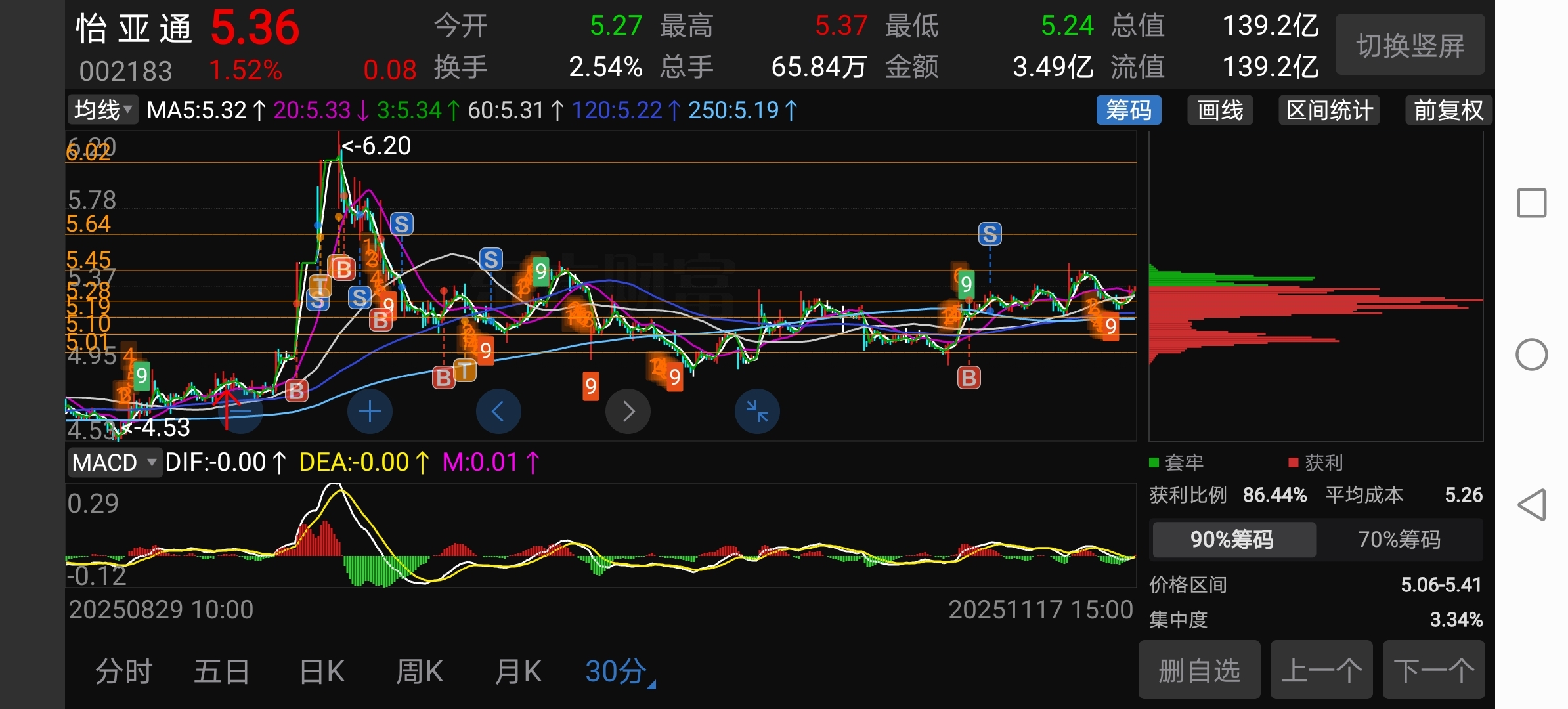Tap Android home circle navigation button
Screen dimensions: 1568x709
click(1531, 354)
